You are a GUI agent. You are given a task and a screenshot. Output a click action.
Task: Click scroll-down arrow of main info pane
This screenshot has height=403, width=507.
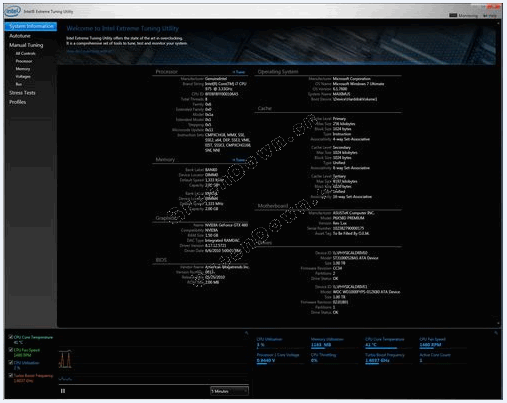click(x=499, y=323)
